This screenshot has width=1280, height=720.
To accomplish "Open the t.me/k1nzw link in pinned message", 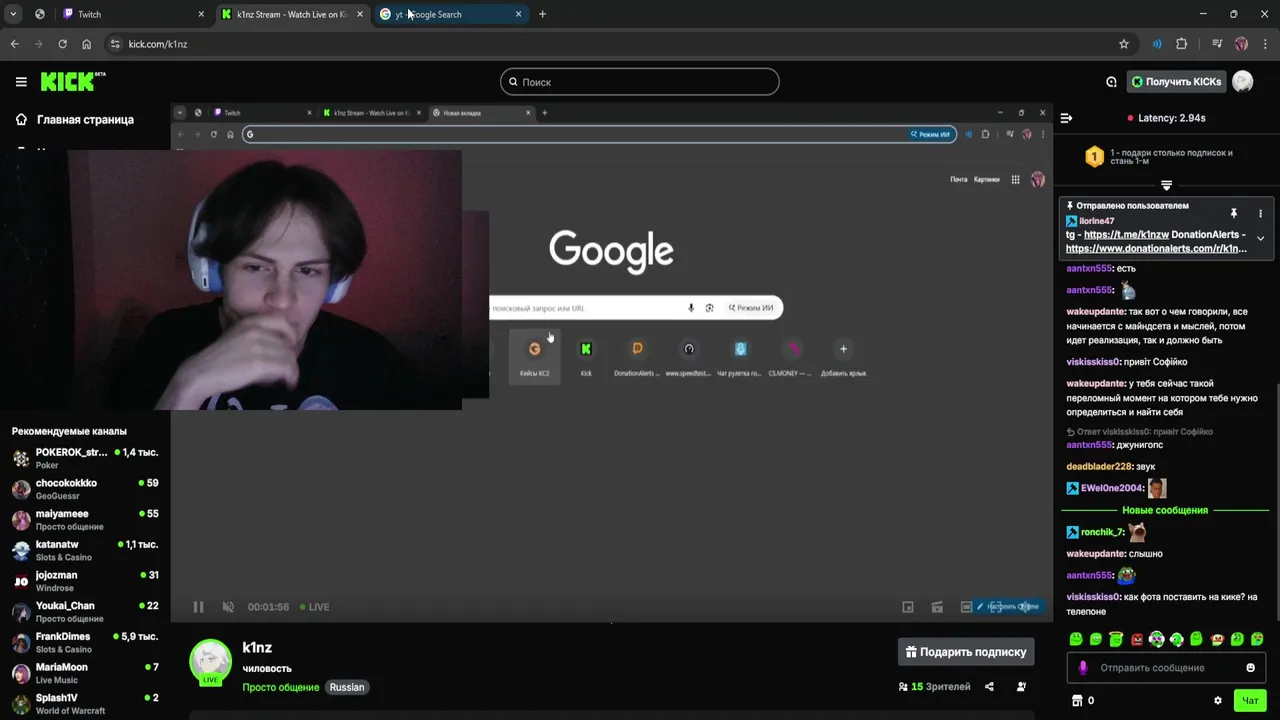I will tap(1126, 235).
